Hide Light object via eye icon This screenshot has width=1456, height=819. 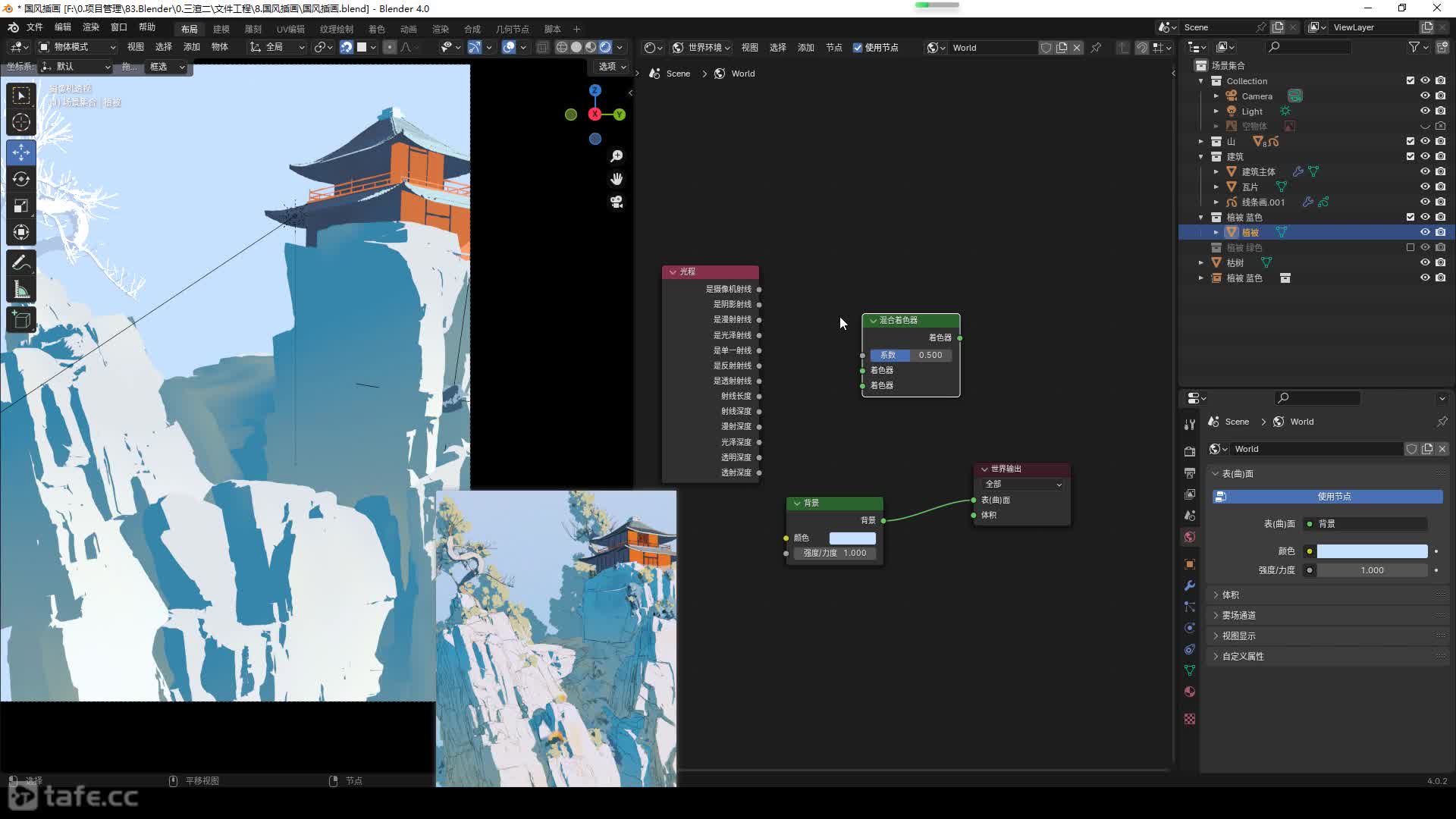pyautogui.click(x=1425, y=111)
